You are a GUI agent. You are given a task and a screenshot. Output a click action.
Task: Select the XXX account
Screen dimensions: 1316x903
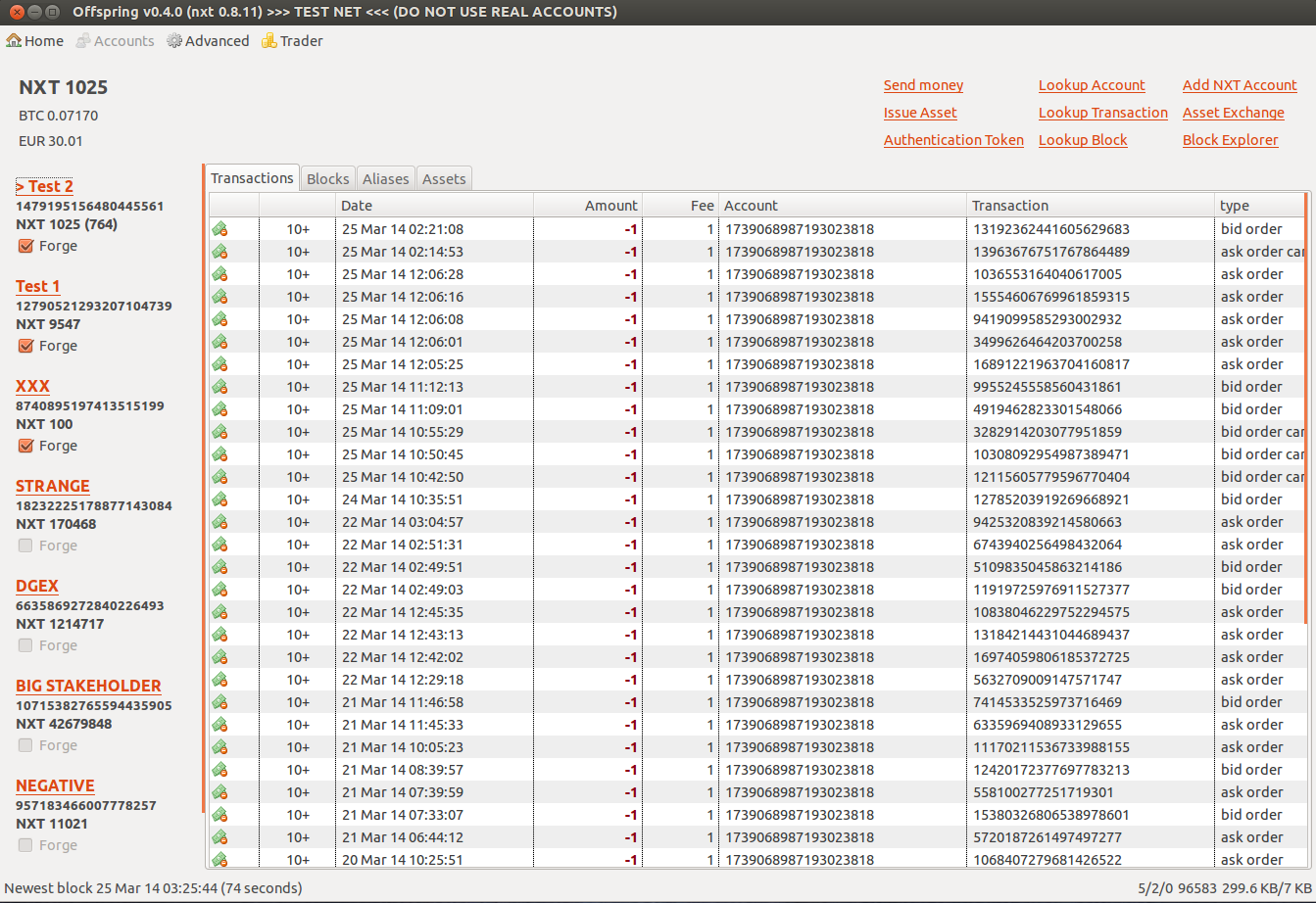32,386
